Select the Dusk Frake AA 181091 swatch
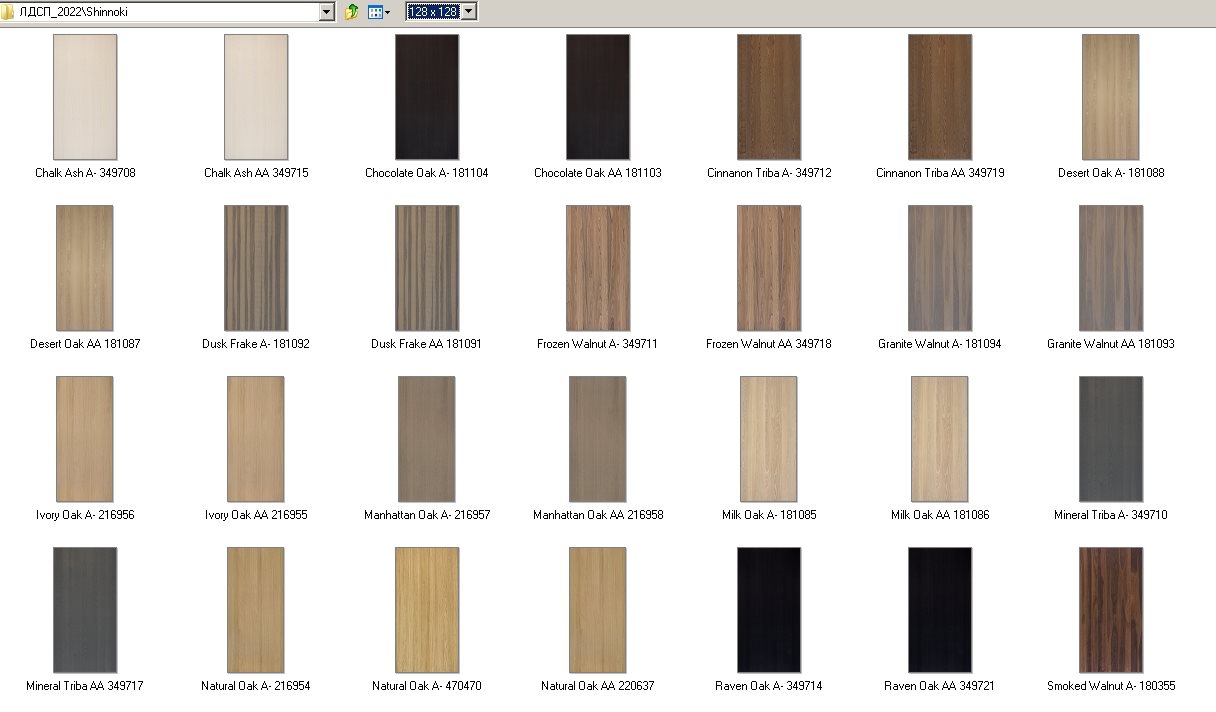 pos(427,268)
